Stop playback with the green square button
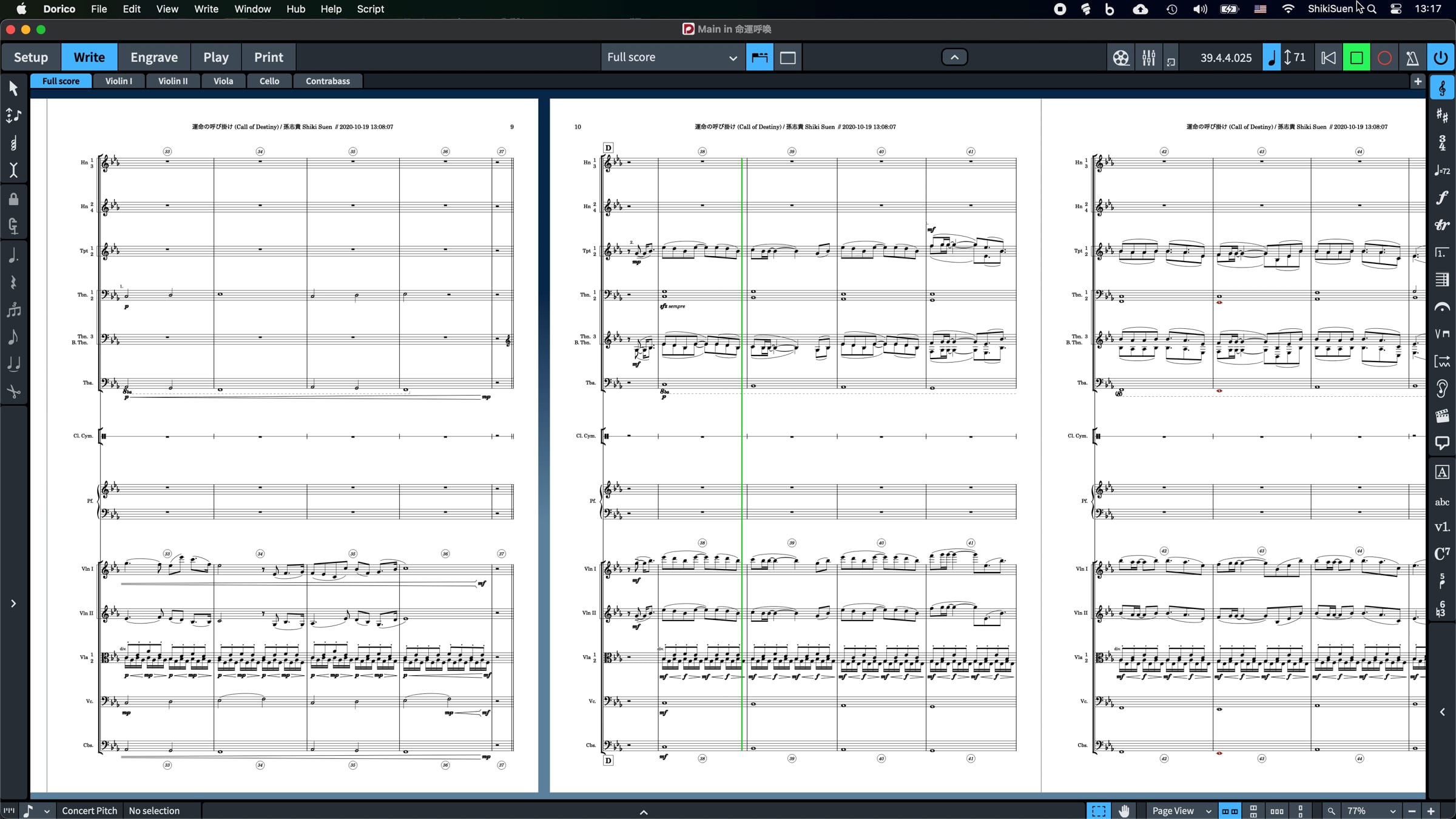This screenshot has height=819, width=1456. [x=1357, y=58]
